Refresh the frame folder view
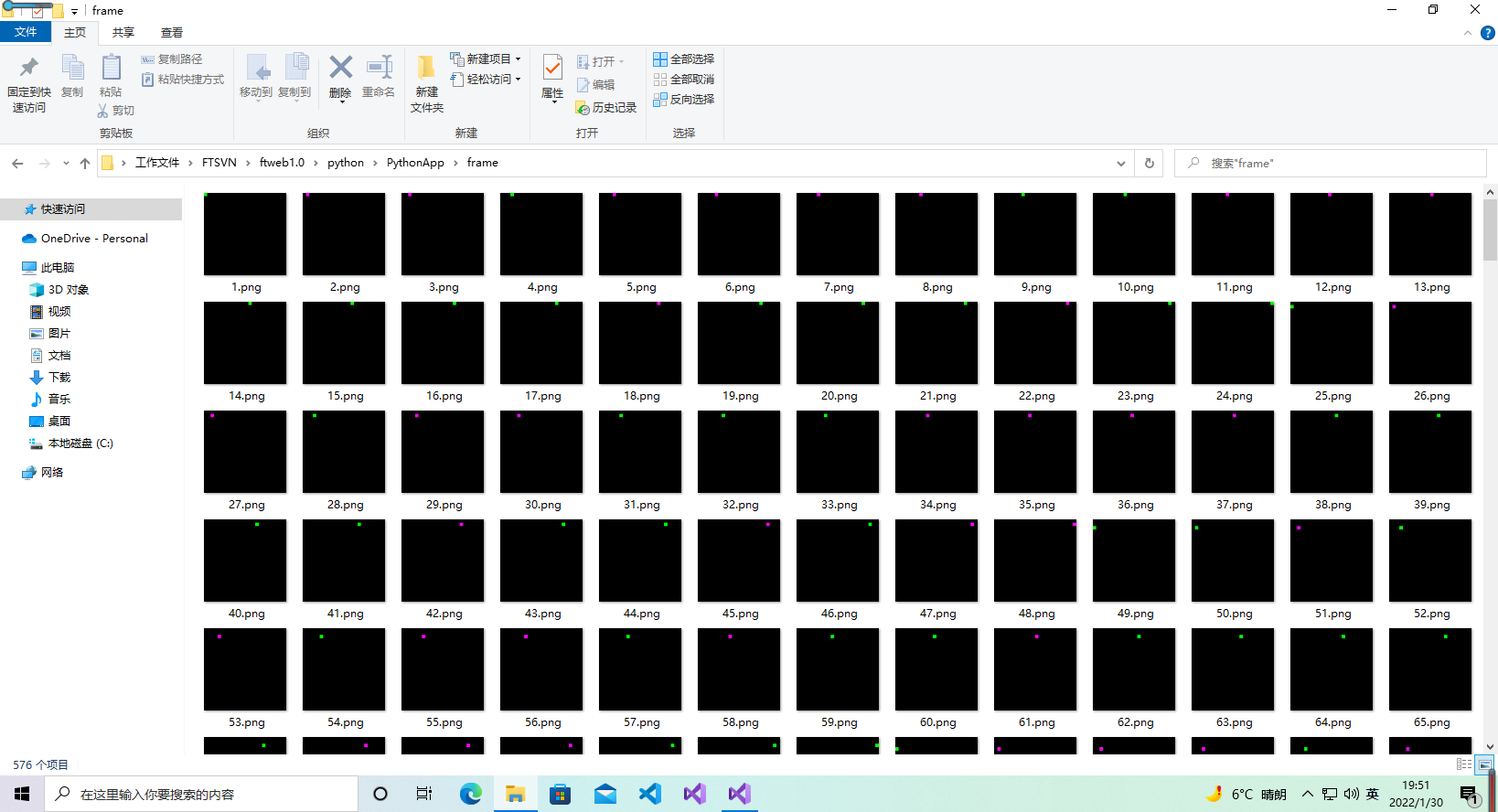The height and width of the screenshot is (812, 1498). 1150,164
